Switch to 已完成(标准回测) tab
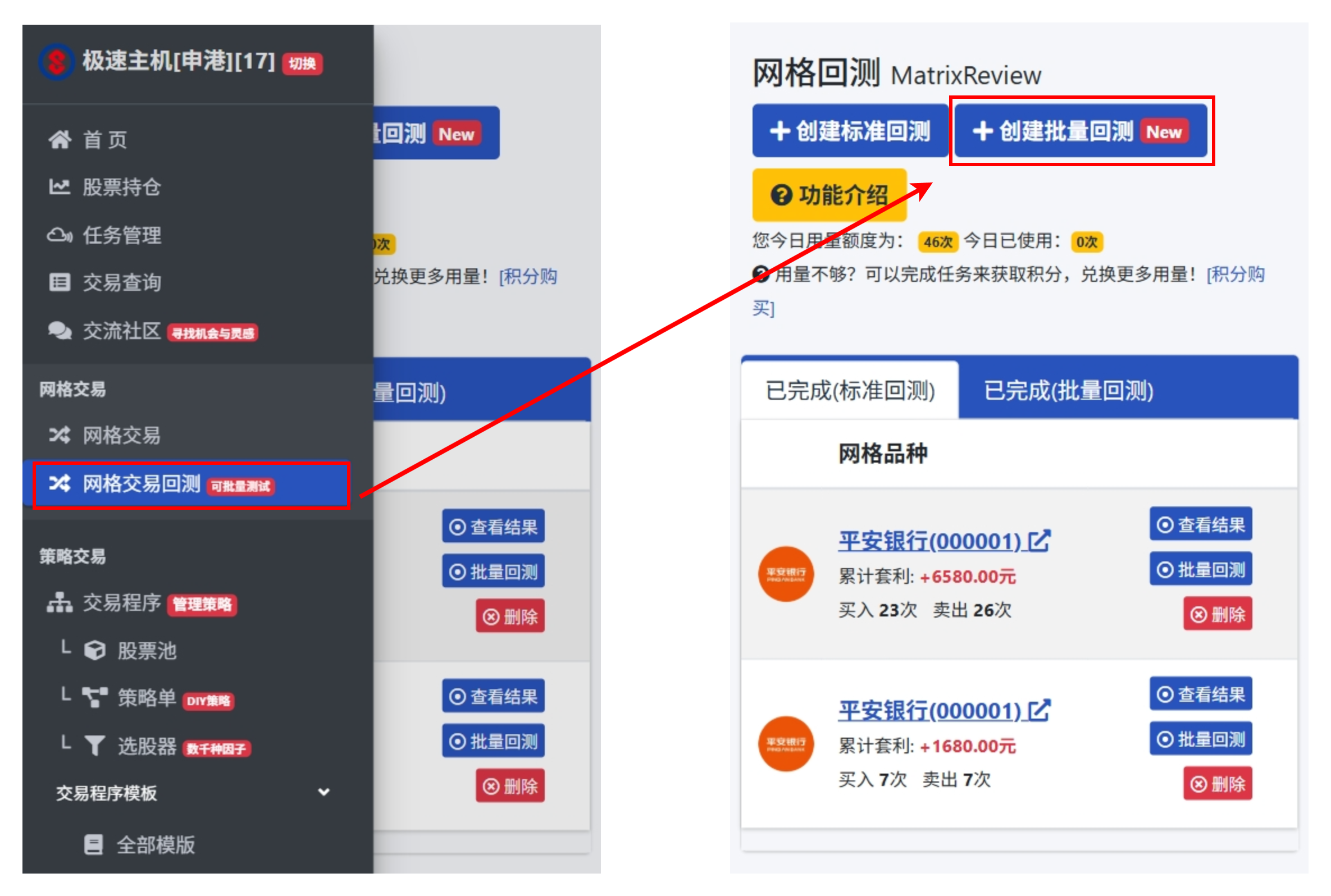This screenshot has height=896, width=1331. coord(849,391)
